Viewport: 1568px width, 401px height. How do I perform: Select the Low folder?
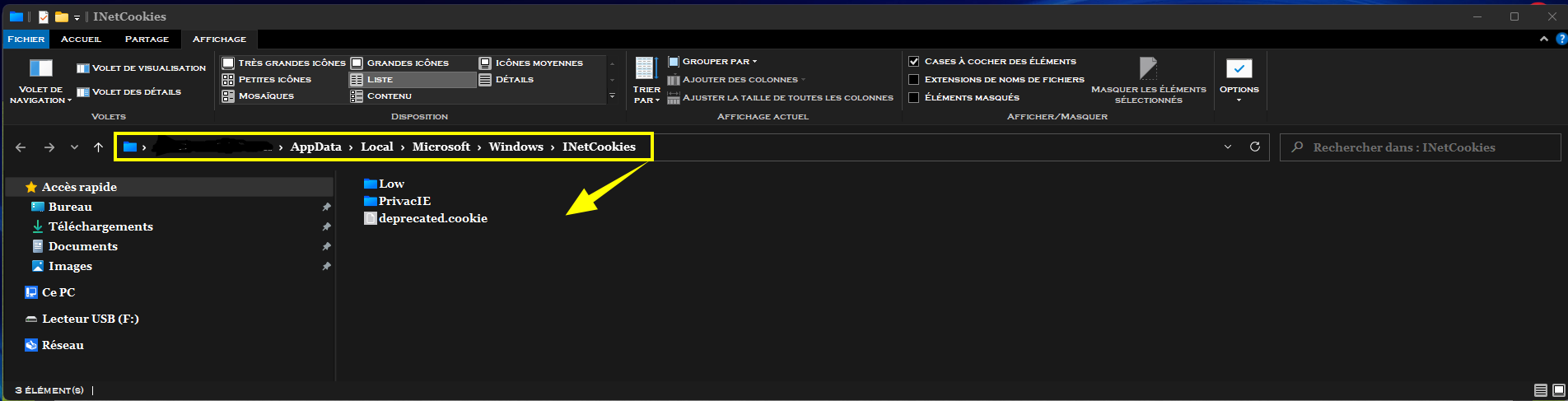(384, 184)
